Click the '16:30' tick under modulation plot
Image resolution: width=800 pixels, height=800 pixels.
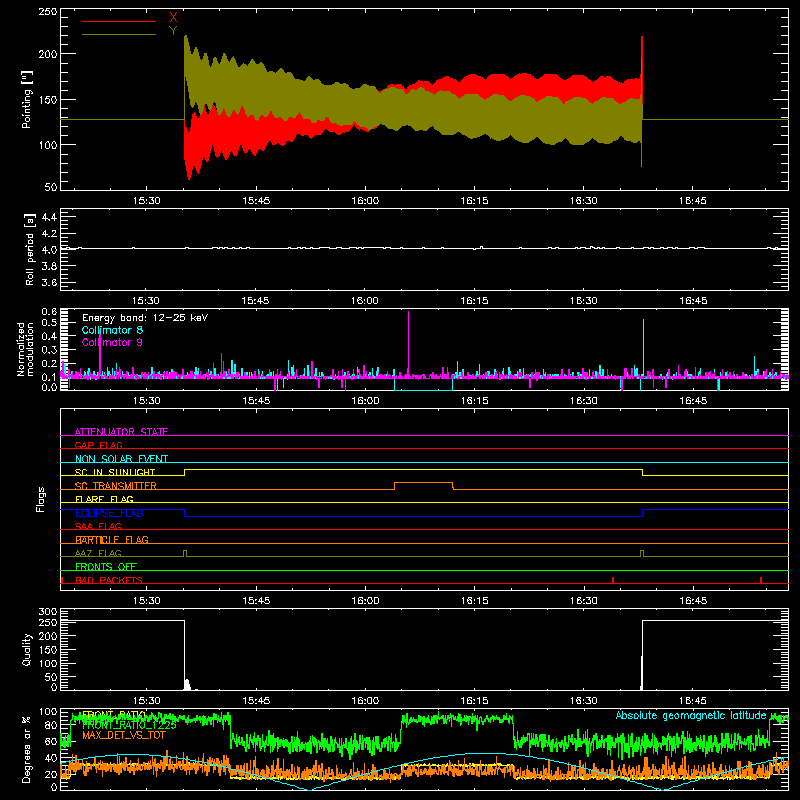pos(584,401)
